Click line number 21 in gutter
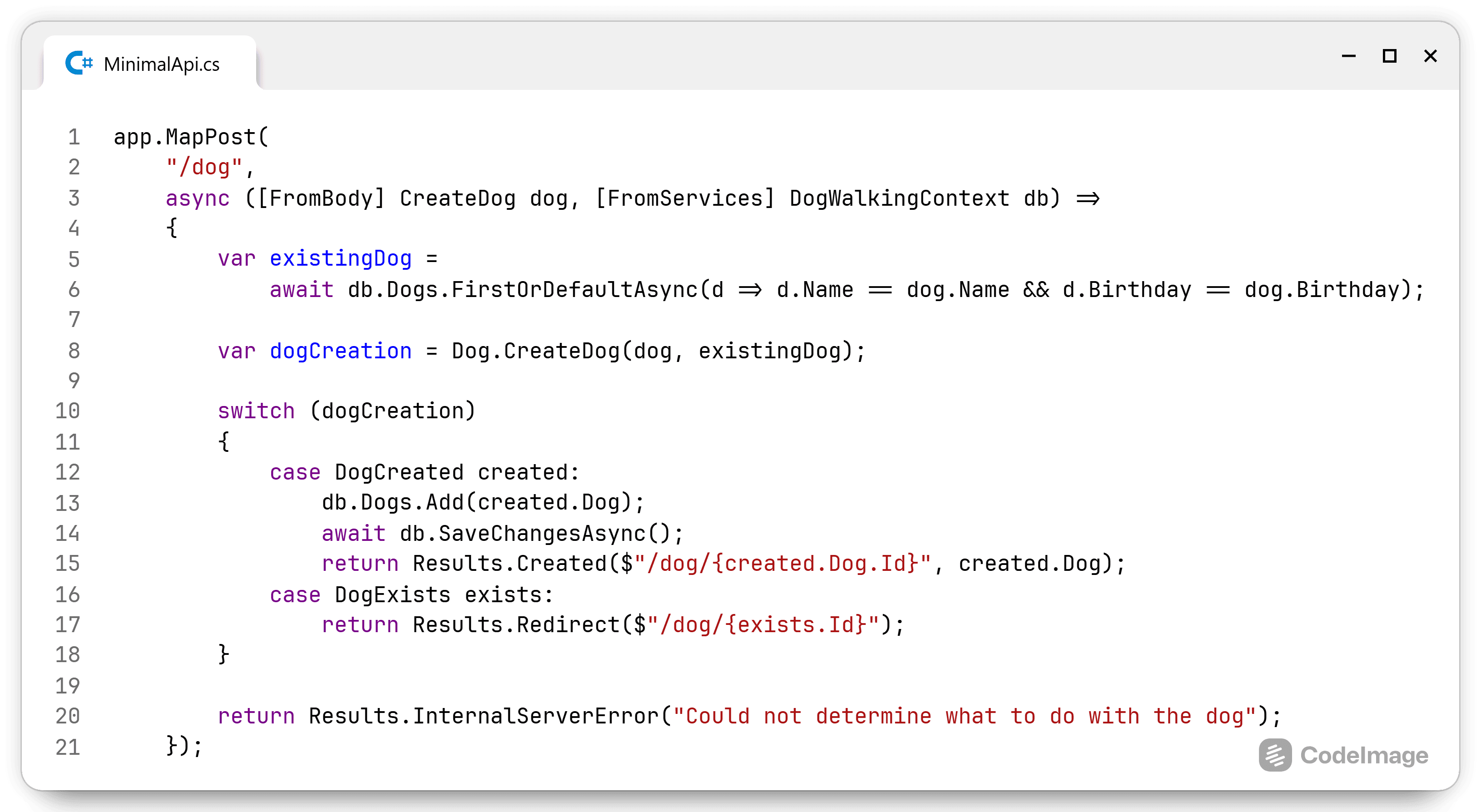1481x812 pixels. pyautogui.click(x=68, y=747)
